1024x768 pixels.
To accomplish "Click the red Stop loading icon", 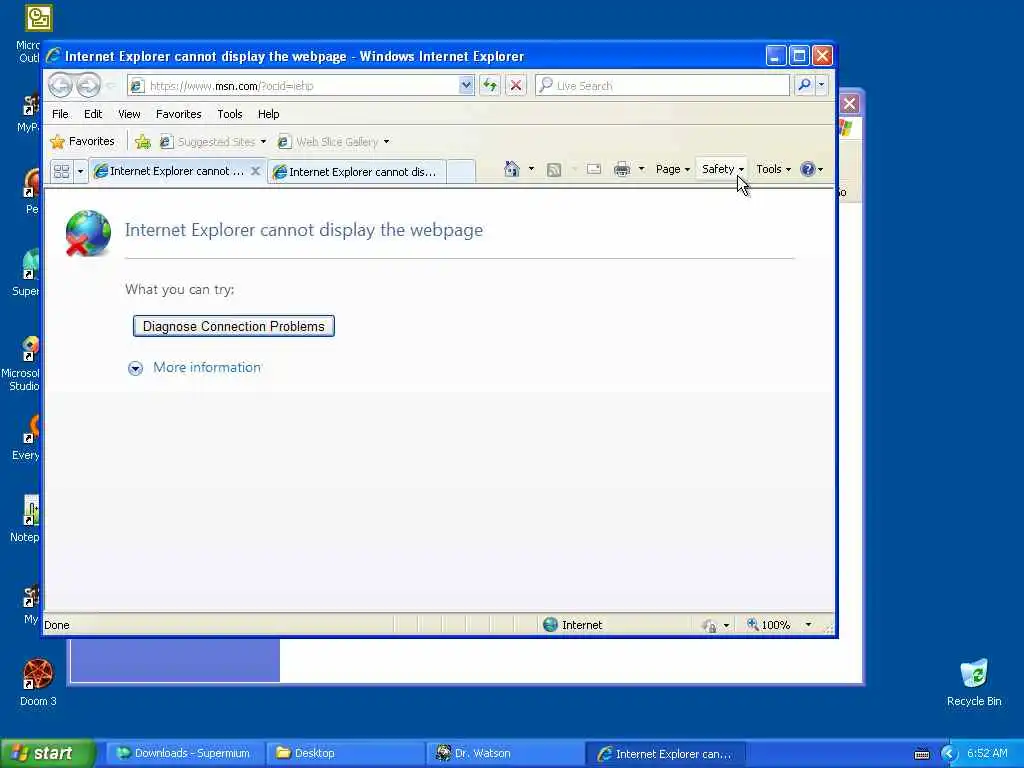I will (x=516, y=85).
